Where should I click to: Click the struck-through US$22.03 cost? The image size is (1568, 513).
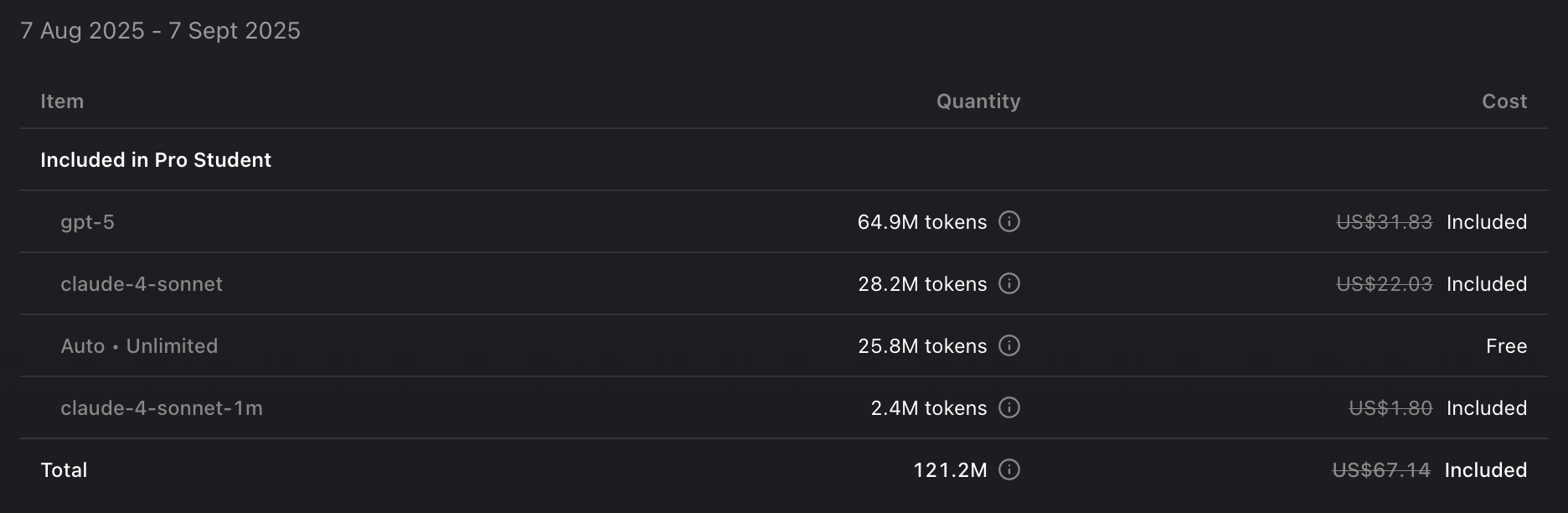[x=1384, y=284]
